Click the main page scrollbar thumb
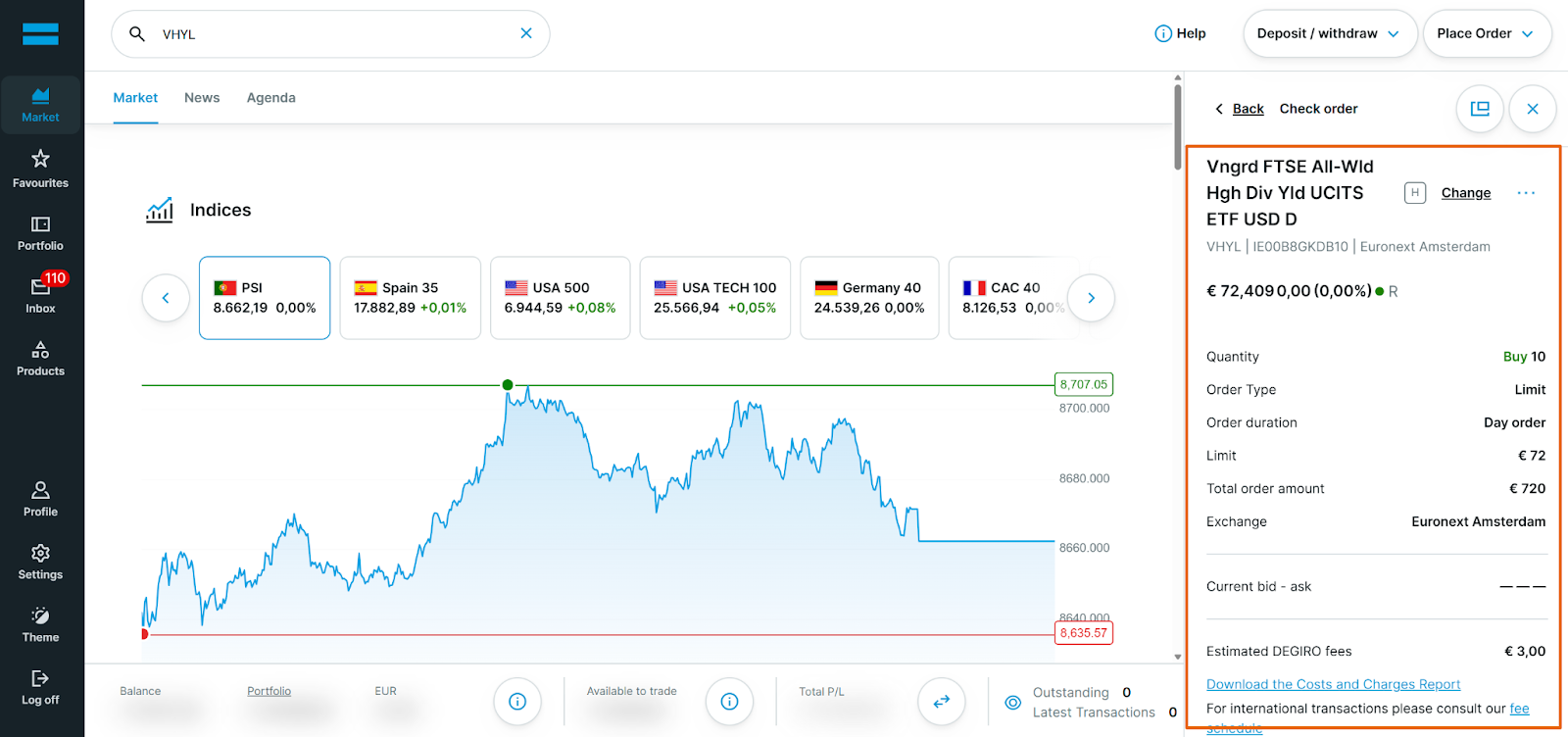Image resolution: width=1568 pixels, height=737 pixels. pos(1178,127)
